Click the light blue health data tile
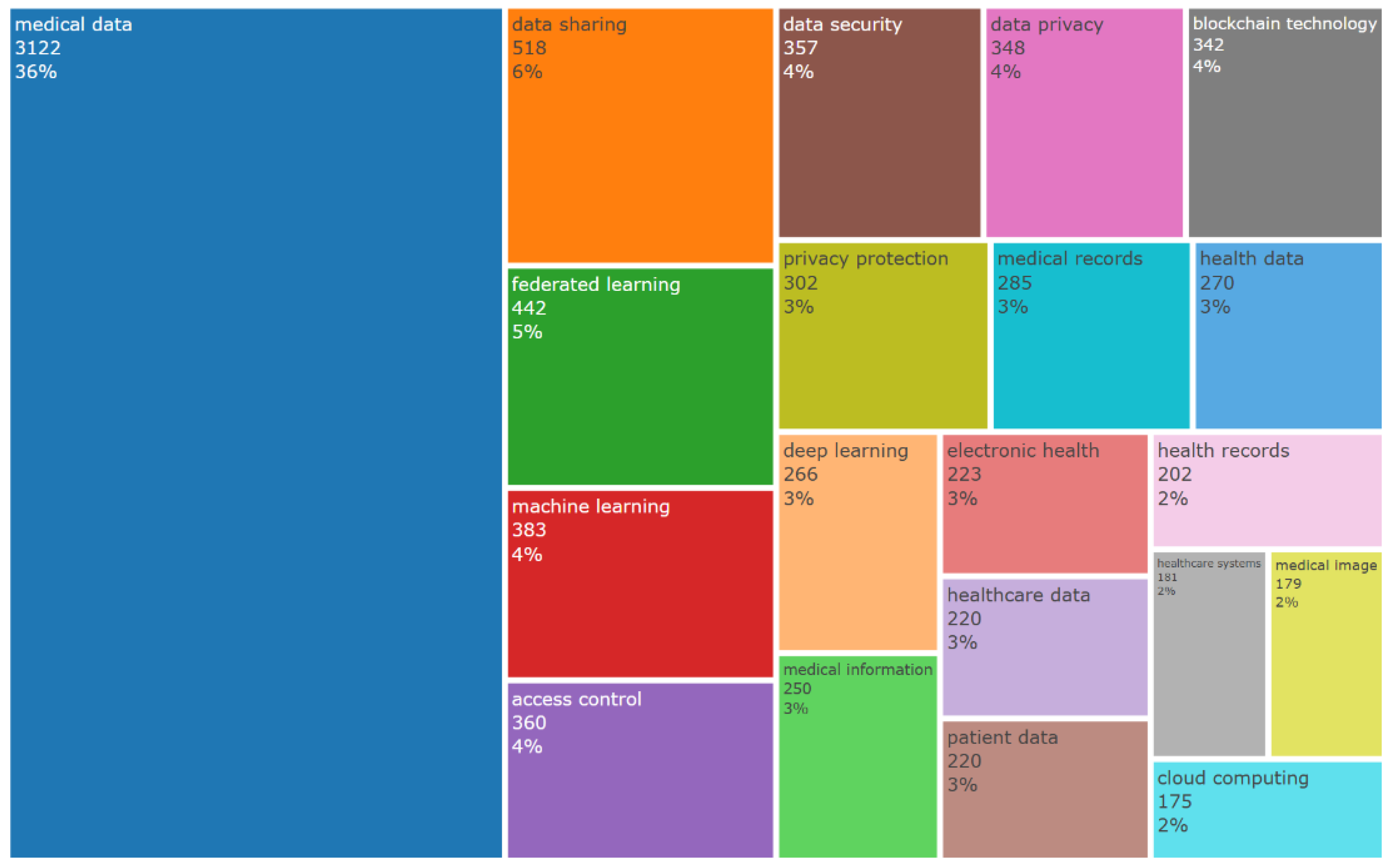Viewport: 1392px width, 868px height. 1289,336
